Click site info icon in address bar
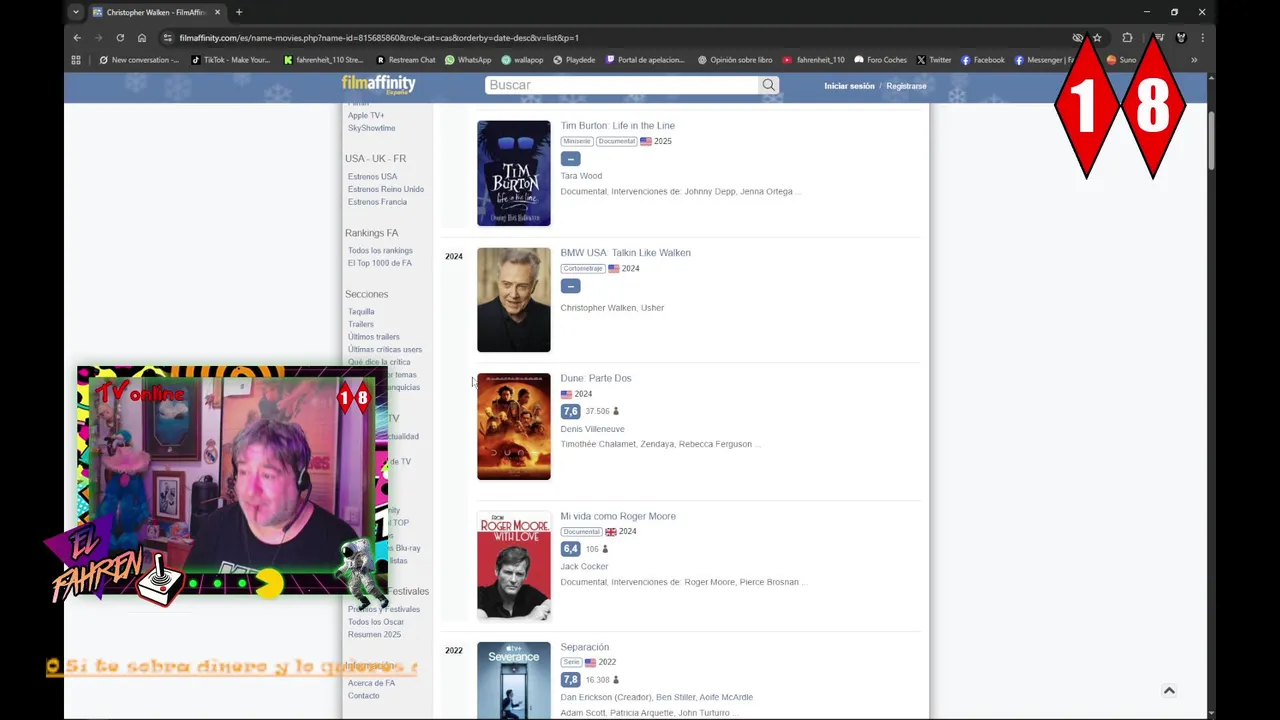The width and height of the screenshot is (1280, 720). click(168, 38)
